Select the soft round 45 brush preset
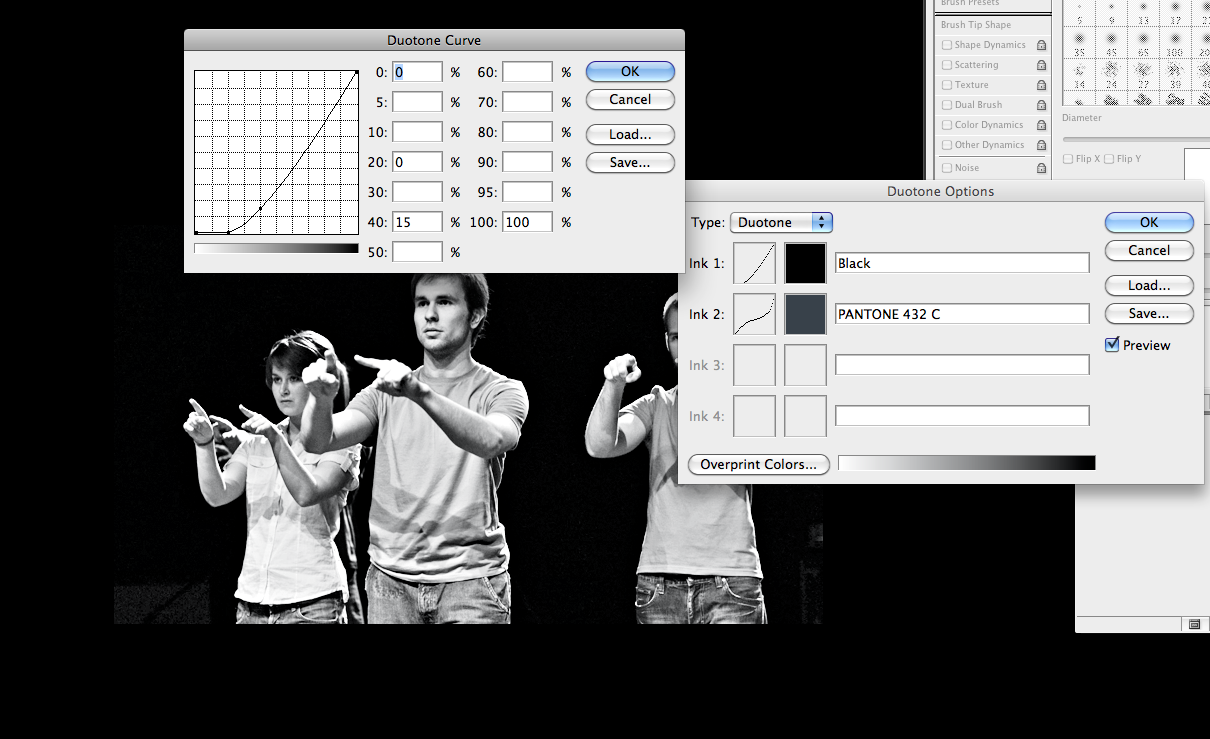This screenshot has width=1210, height=739. click(x=1111, y=42)
